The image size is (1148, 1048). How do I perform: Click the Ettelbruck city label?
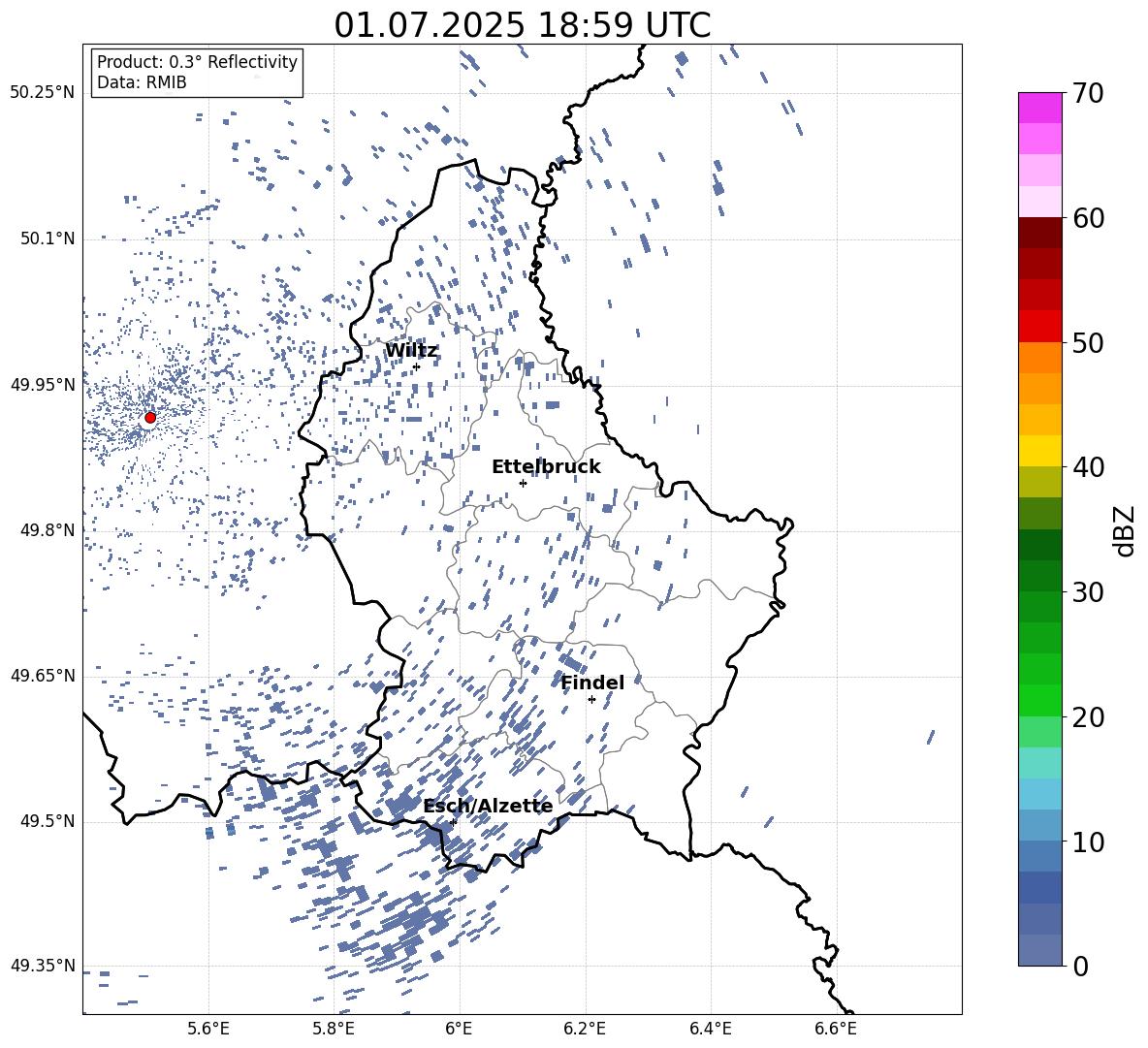tap(546, 467)
